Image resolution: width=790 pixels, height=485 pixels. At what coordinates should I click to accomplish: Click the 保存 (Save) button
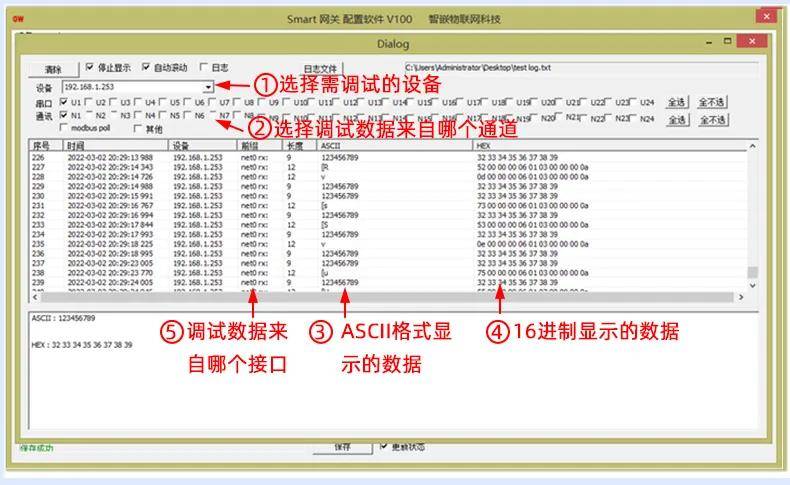[343, 447]
